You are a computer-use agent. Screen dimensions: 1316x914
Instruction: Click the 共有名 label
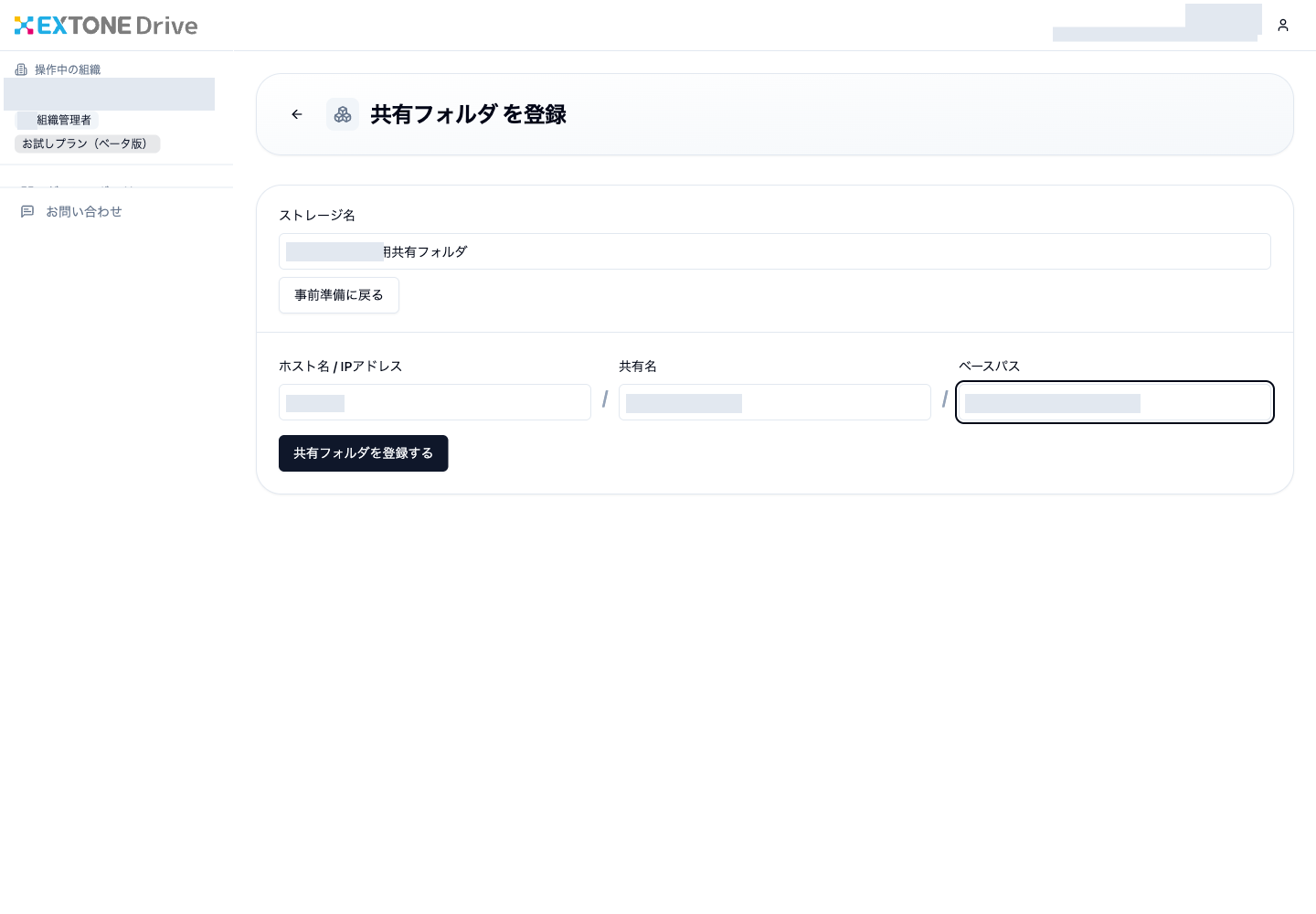coord(638,366)
